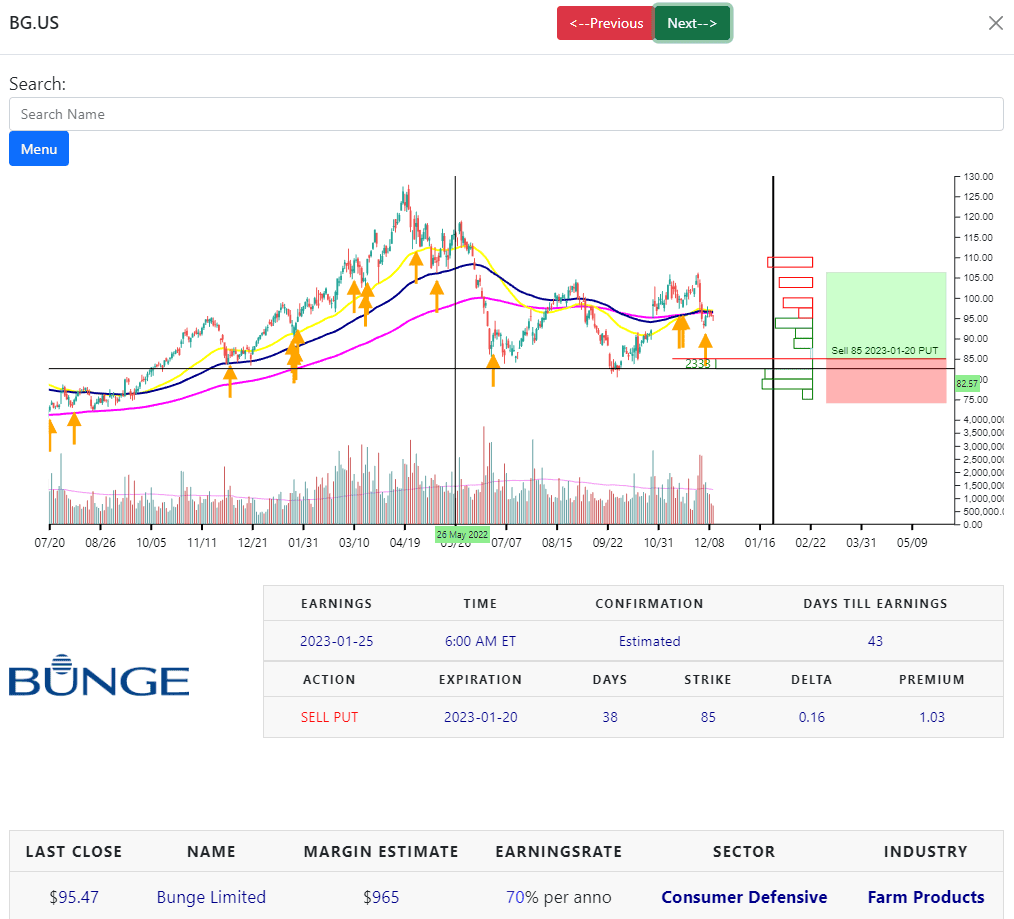This screenshot has height=919, width=1014.
Task: Open the Consumer Defensive sector link
Action: click(x=744, y=897)
